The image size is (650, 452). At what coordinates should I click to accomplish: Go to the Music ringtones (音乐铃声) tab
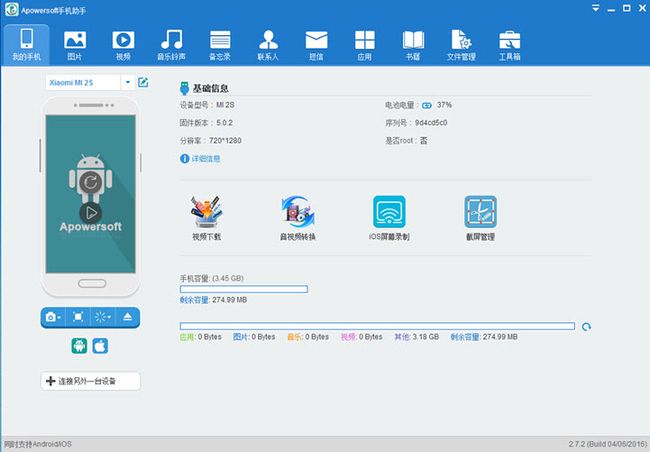pyautogui.click(x=171, y=45)
